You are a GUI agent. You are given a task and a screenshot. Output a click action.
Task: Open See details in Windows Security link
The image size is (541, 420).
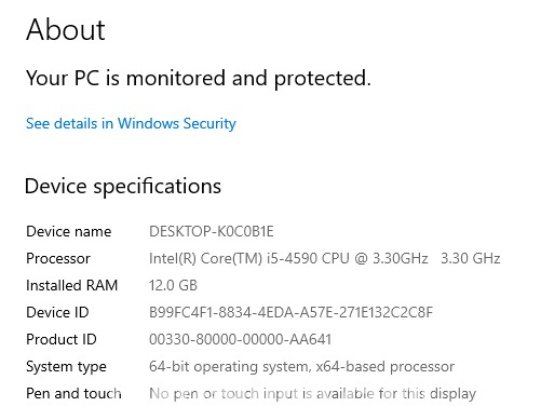[x=131, y=124]
